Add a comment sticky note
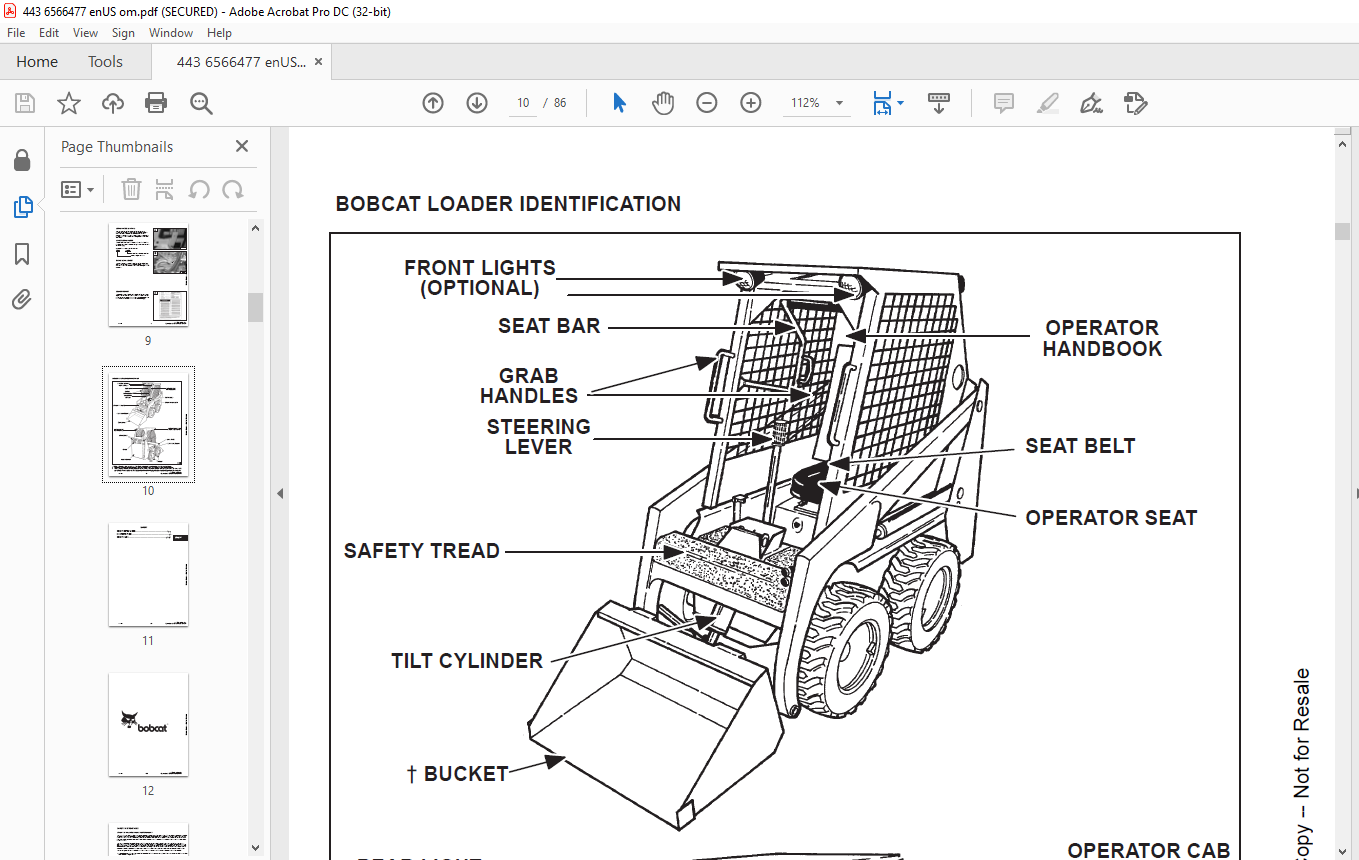Screen dimensions: 1359x860 point(1004,103)
